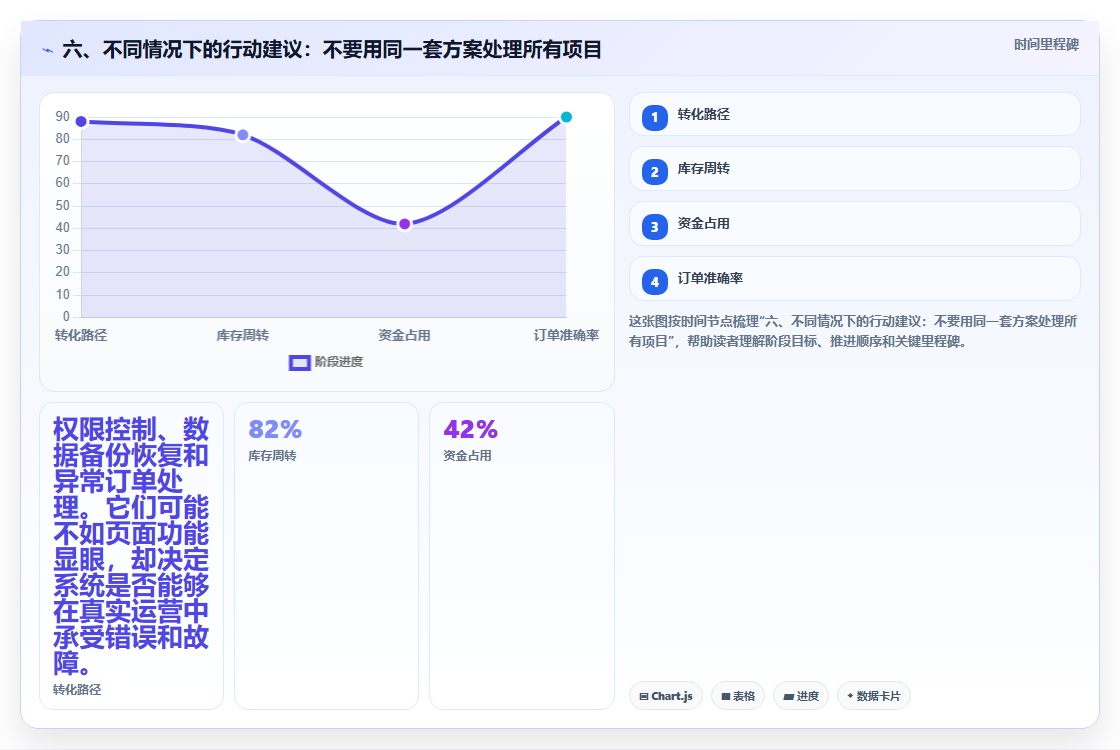
Task: Click the Chart.js tag
Action: 666,696
